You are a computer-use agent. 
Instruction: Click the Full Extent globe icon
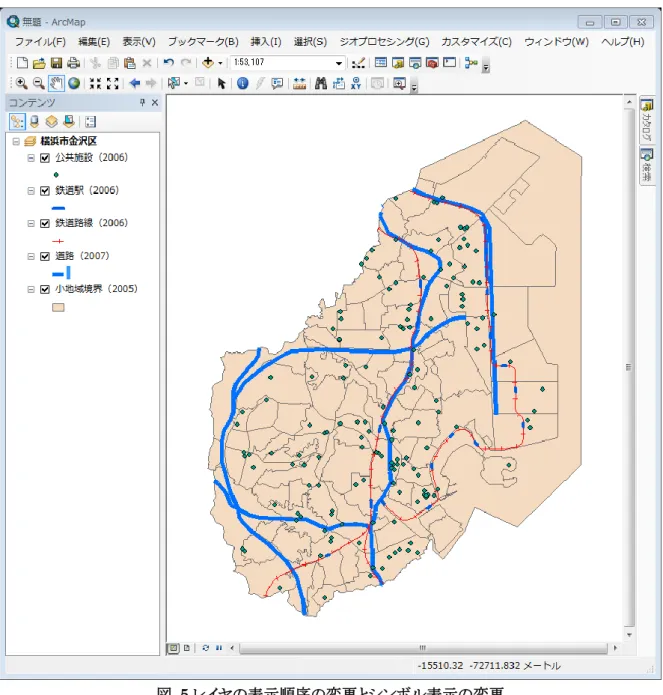pyautogui.click(x=74, y=83)
